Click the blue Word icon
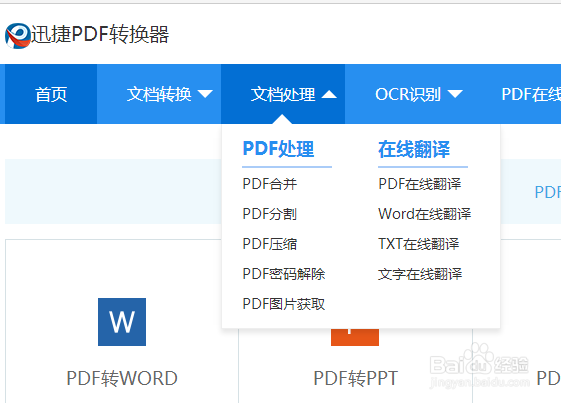561x403 pixels. pyautogui.click(x=122, y=322)
